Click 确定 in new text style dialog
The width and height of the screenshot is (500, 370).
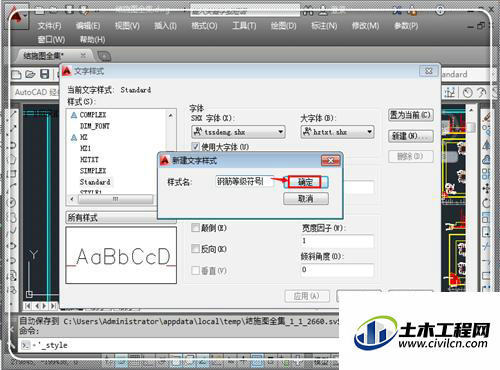tap(305, 182)
